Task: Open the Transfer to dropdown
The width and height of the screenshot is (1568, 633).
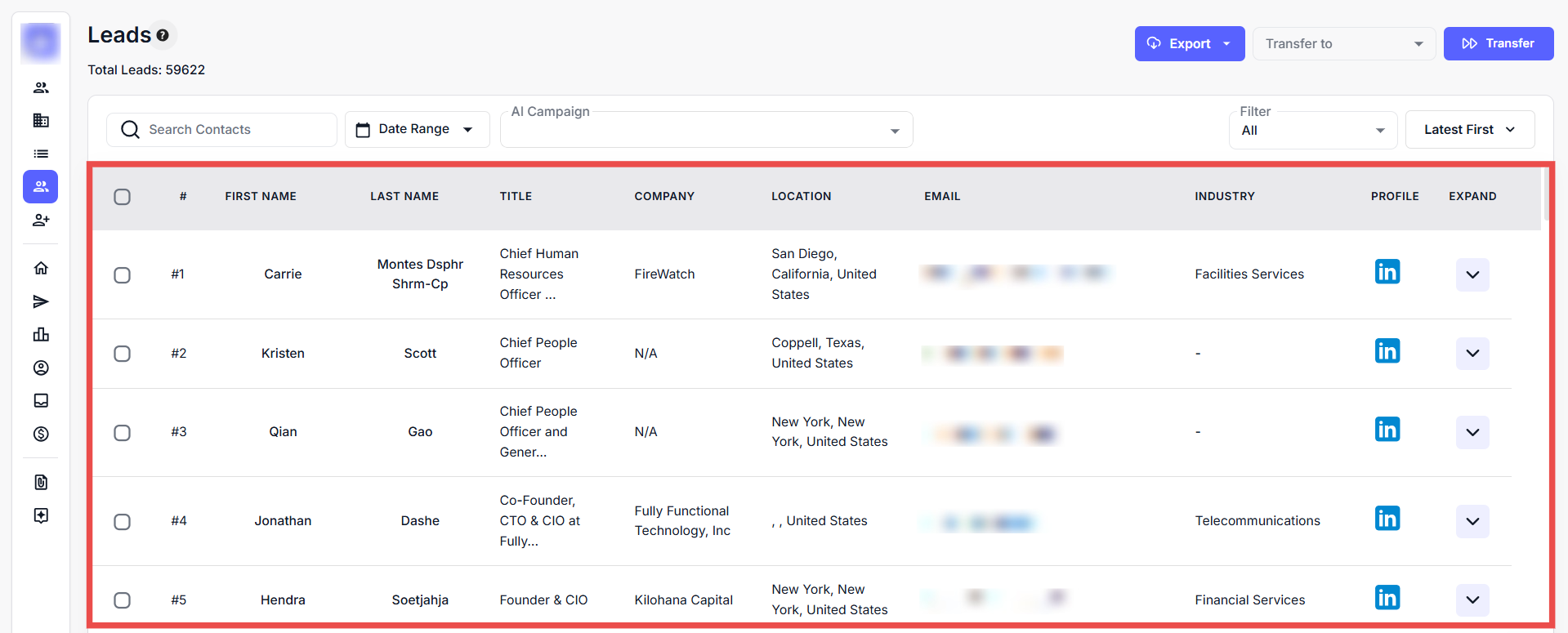Action: (x=1343, y=44)
